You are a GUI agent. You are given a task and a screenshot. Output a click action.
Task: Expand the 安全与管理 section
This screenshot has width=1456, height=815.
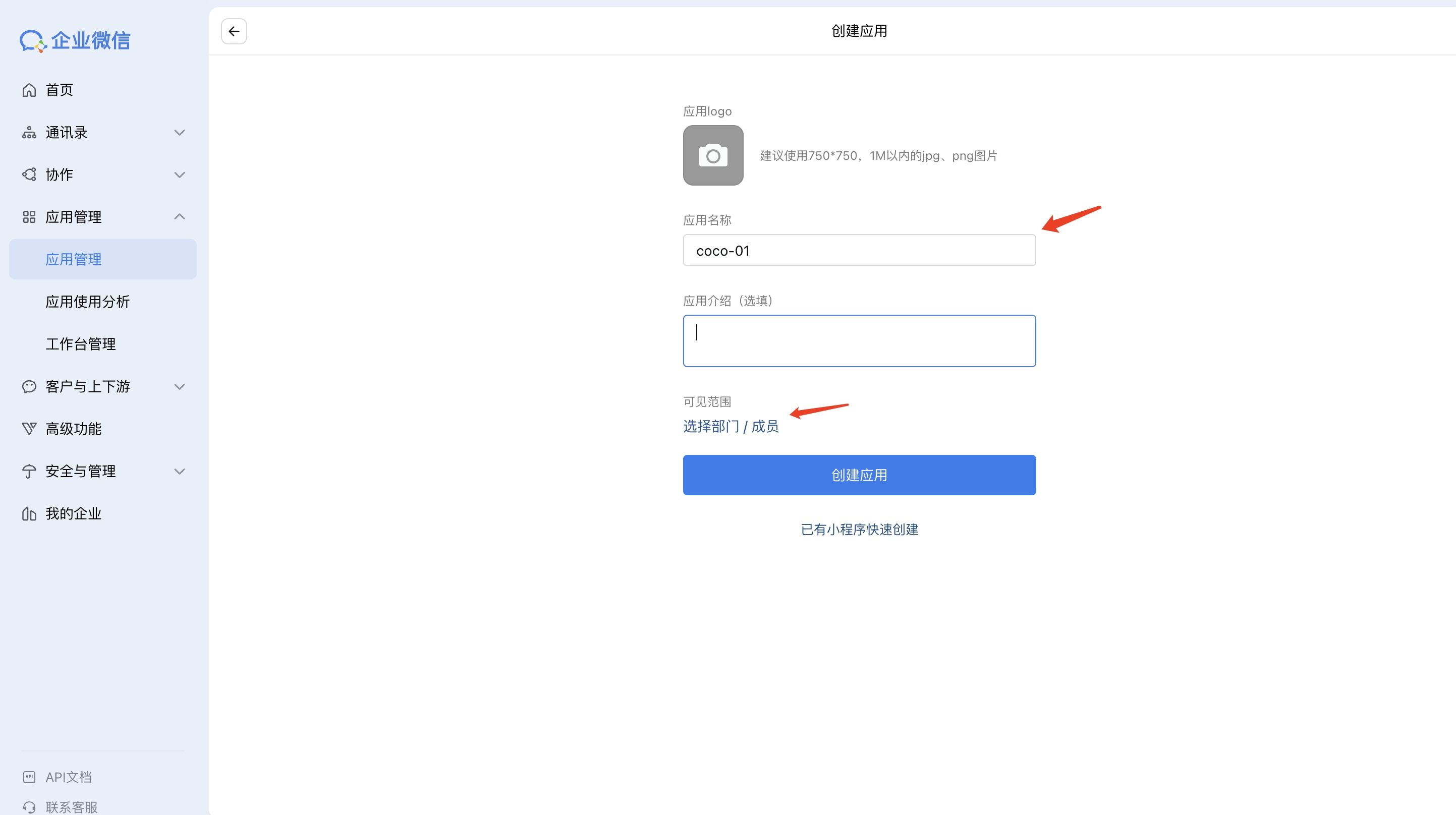pyautogui.click(x=180, y=471)
